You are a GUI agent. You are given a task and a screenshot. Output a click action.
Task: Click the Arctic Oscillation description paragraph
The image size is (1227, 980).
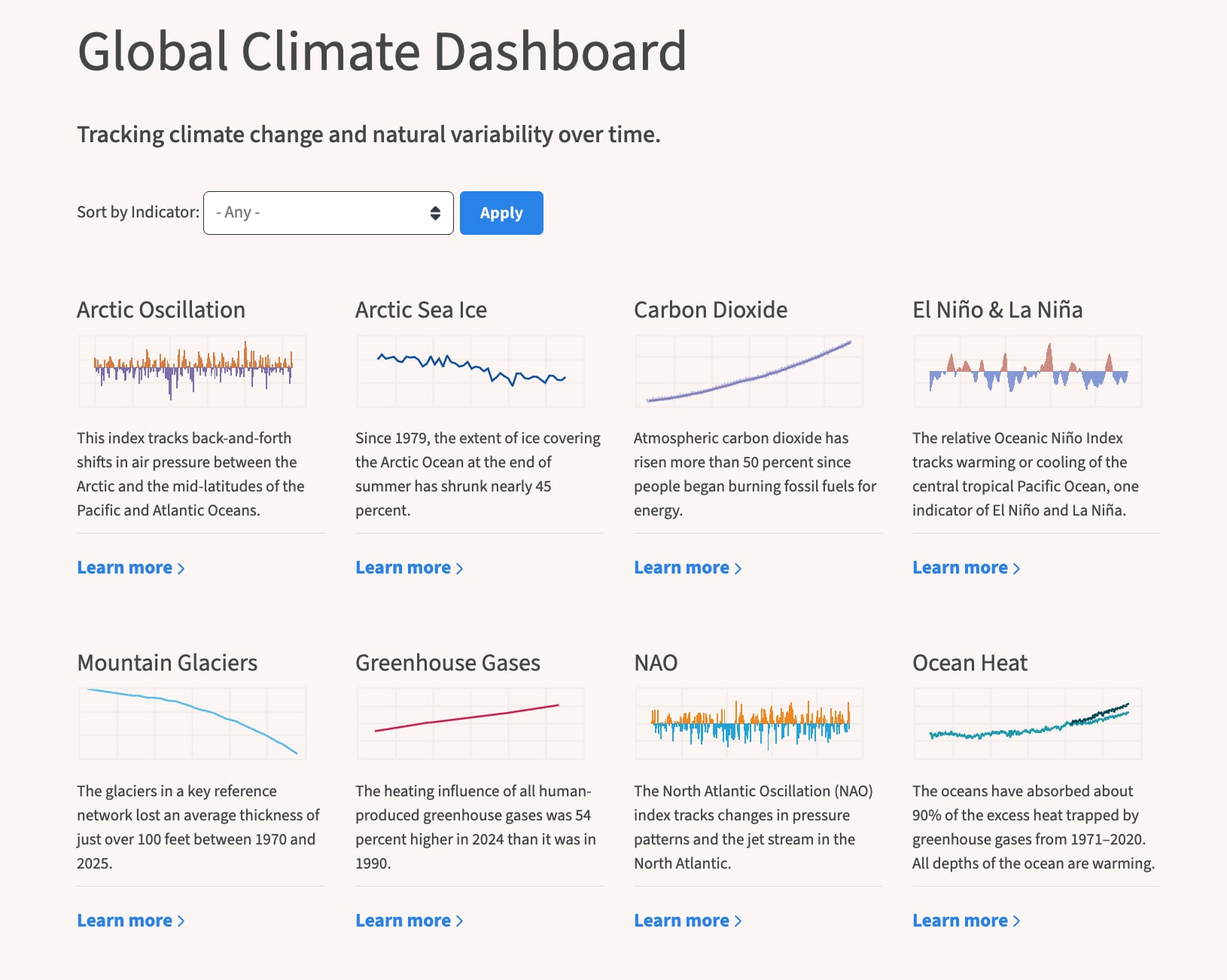pyautogui.click(x=190, y=474)
